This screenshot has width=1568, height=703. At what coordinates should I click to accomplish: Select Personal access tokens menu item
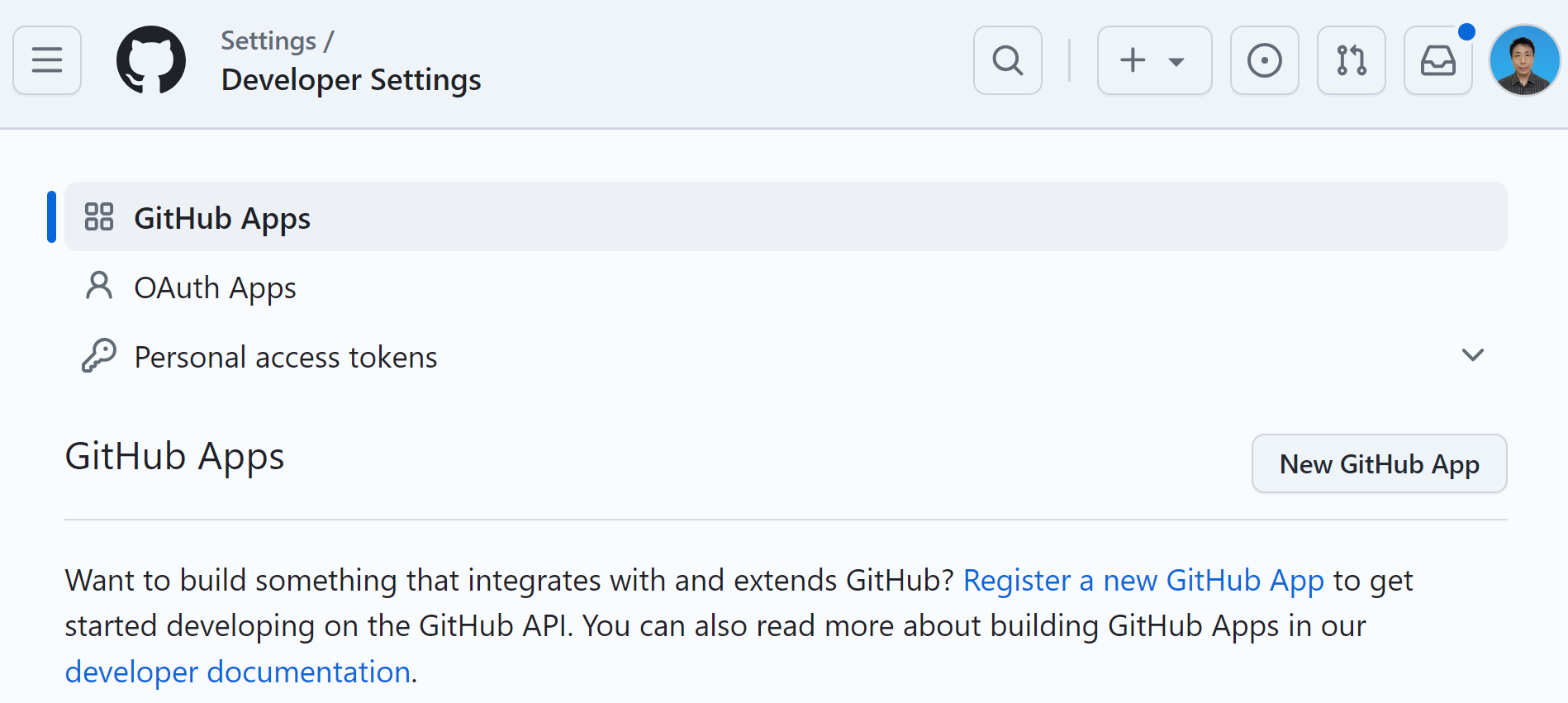click(x=286, y=357)
